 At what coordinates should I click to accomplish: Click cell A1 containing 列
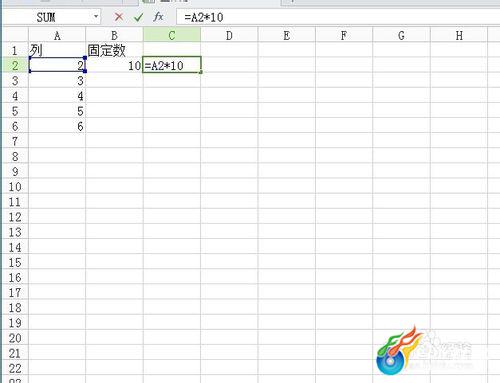click(x=57, y=50)
